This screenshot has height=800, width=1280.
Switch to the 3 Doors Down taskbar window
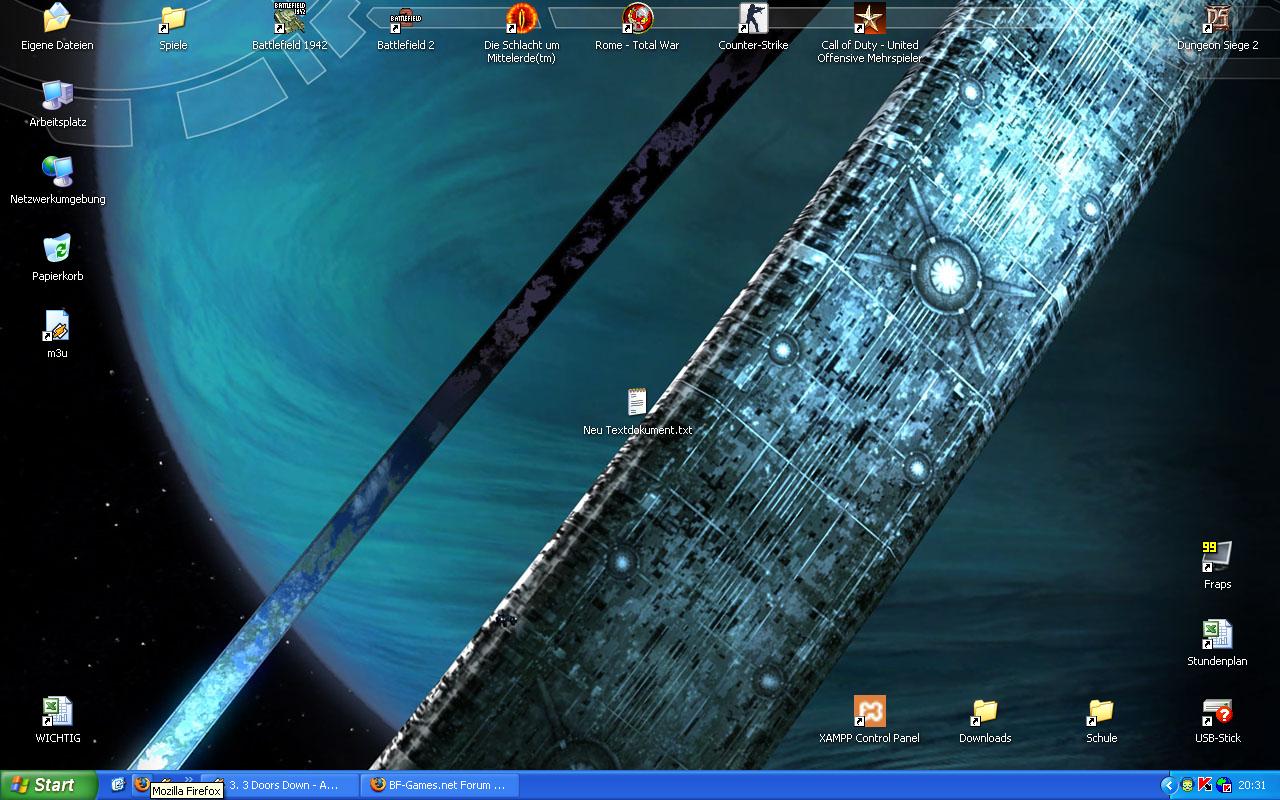[280, 785]
